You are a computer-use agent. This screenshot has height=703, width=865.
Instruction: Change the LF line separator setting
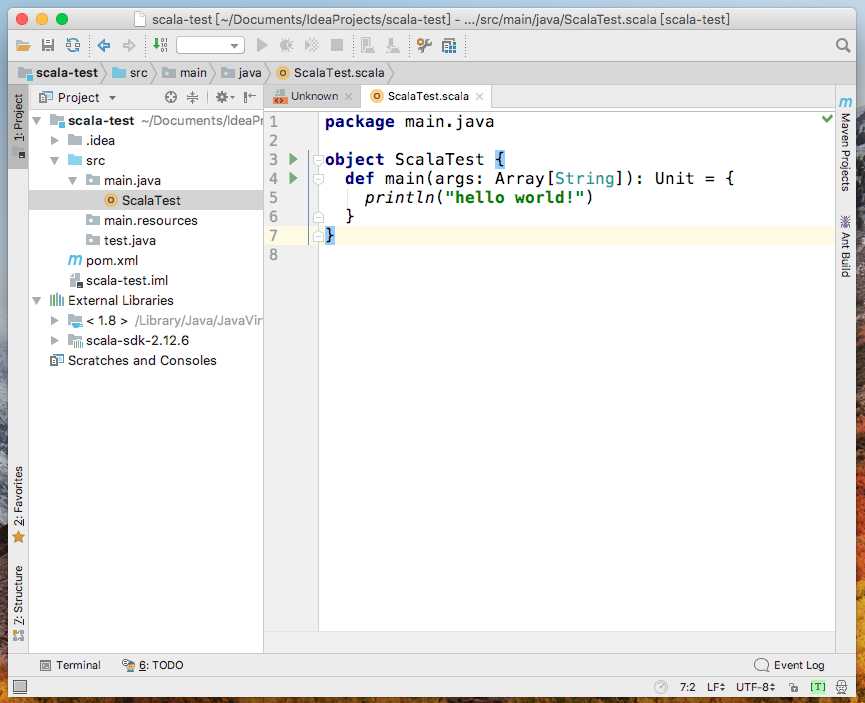click(x=716, y=687)
